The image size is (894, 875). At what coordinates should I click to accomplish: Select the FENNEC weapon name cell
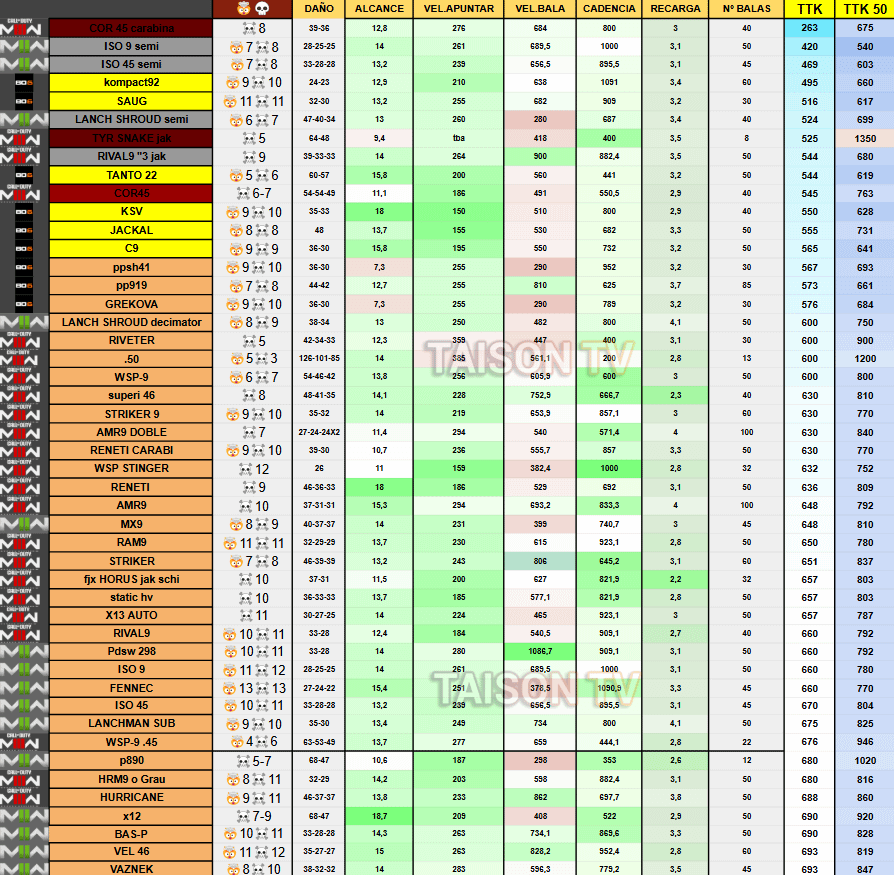click(130, 689)
